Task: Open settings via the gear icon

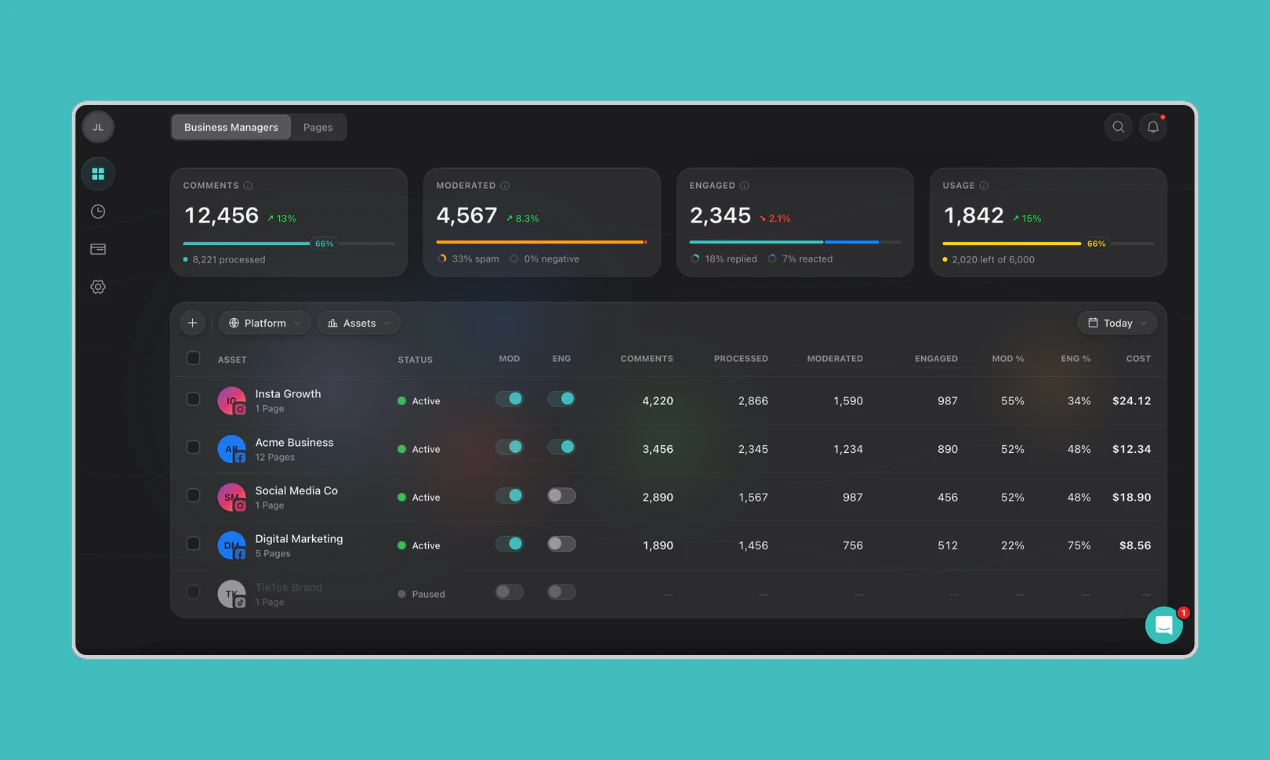Action: click(x=97, y=286)
